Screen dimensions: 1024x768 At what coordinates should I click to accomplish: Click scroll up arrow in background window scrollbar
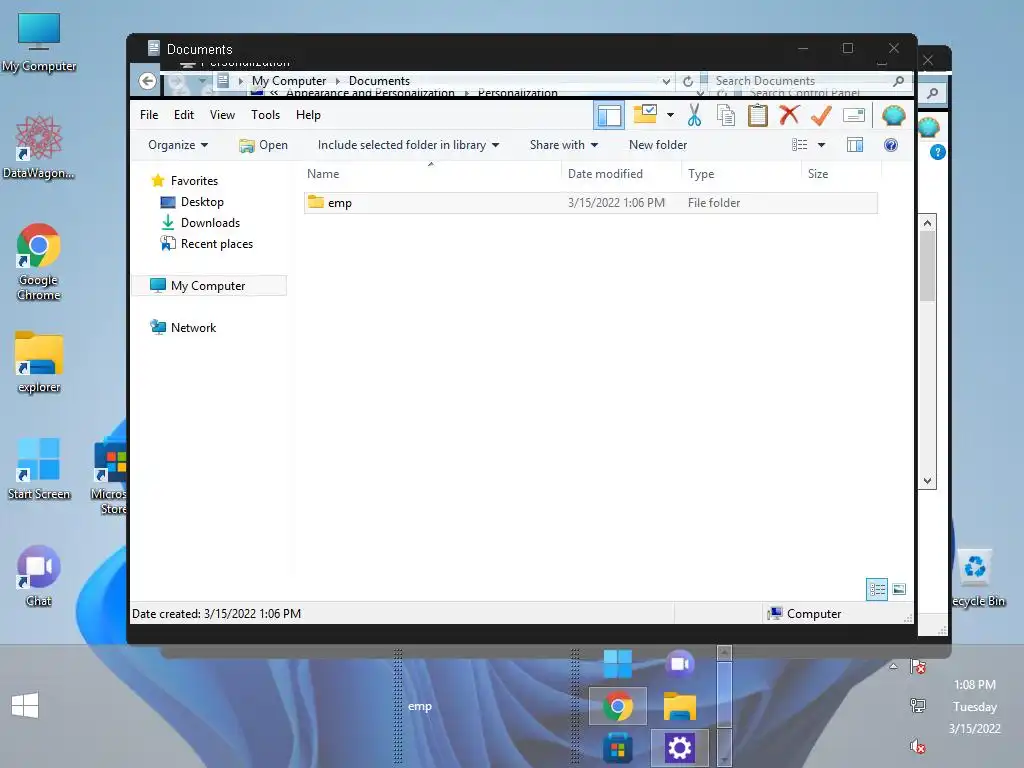click(927, 223)
